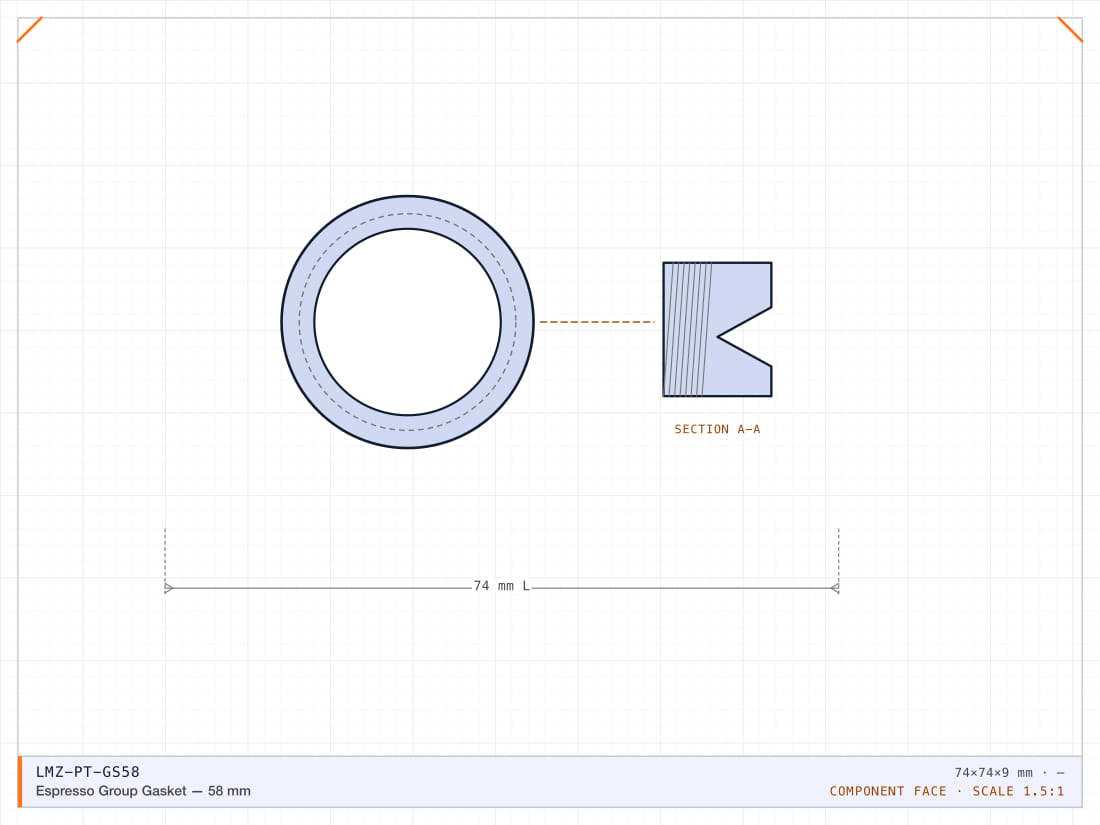This screenshot has width=1100, height=825.
Task: Select the 74 mm L dimension text
Action: (x=502, y=586)
